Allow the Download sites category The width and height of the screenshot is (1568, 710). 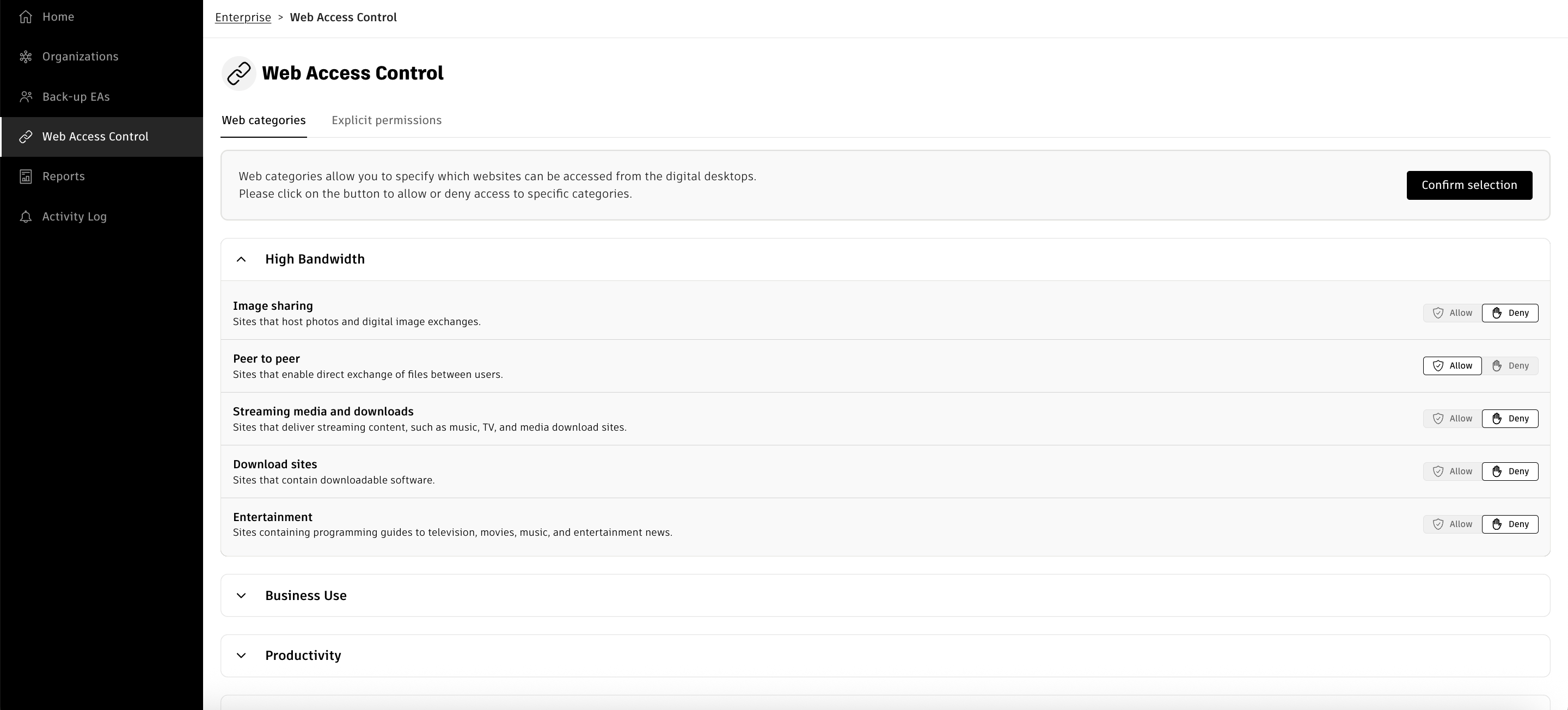point(1451,472)
